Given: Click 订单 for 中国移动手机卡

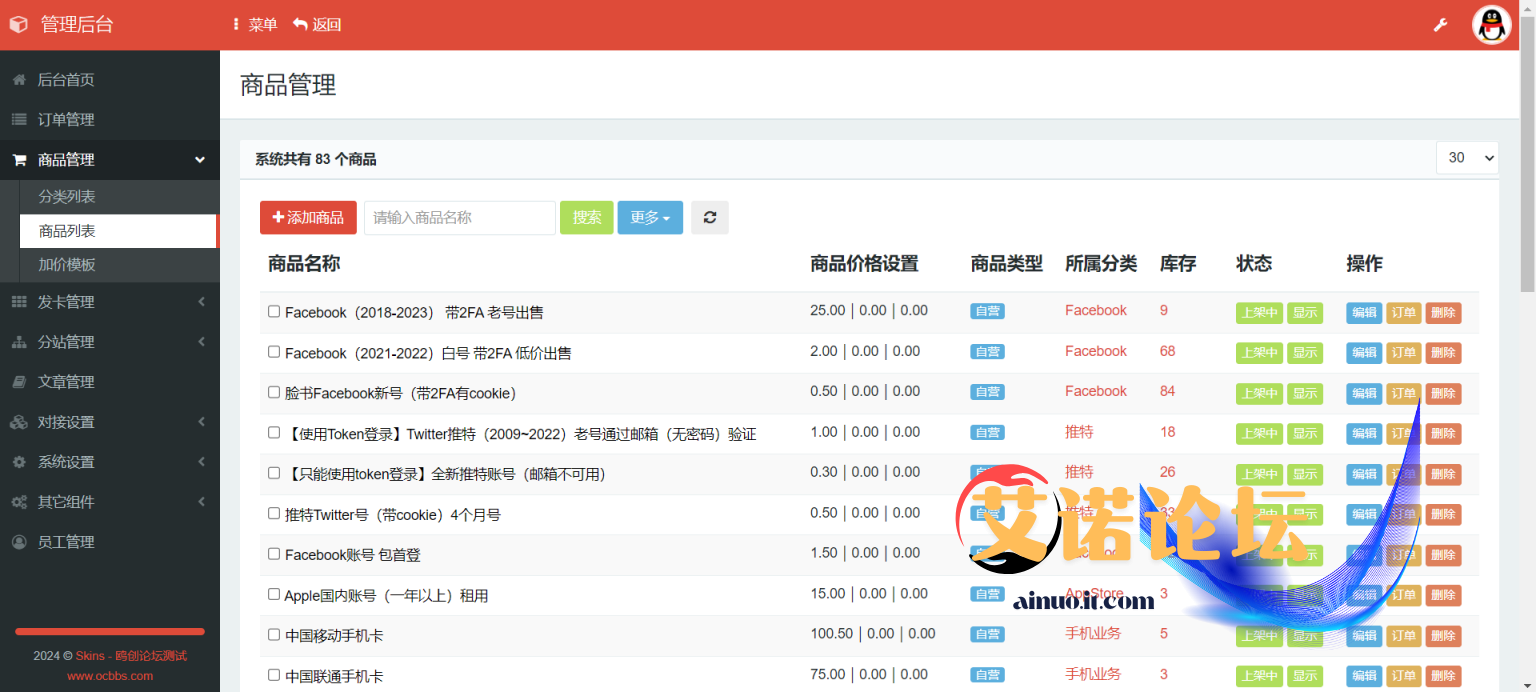Looking at the screenshot, I should click(x=1404, y=636).
